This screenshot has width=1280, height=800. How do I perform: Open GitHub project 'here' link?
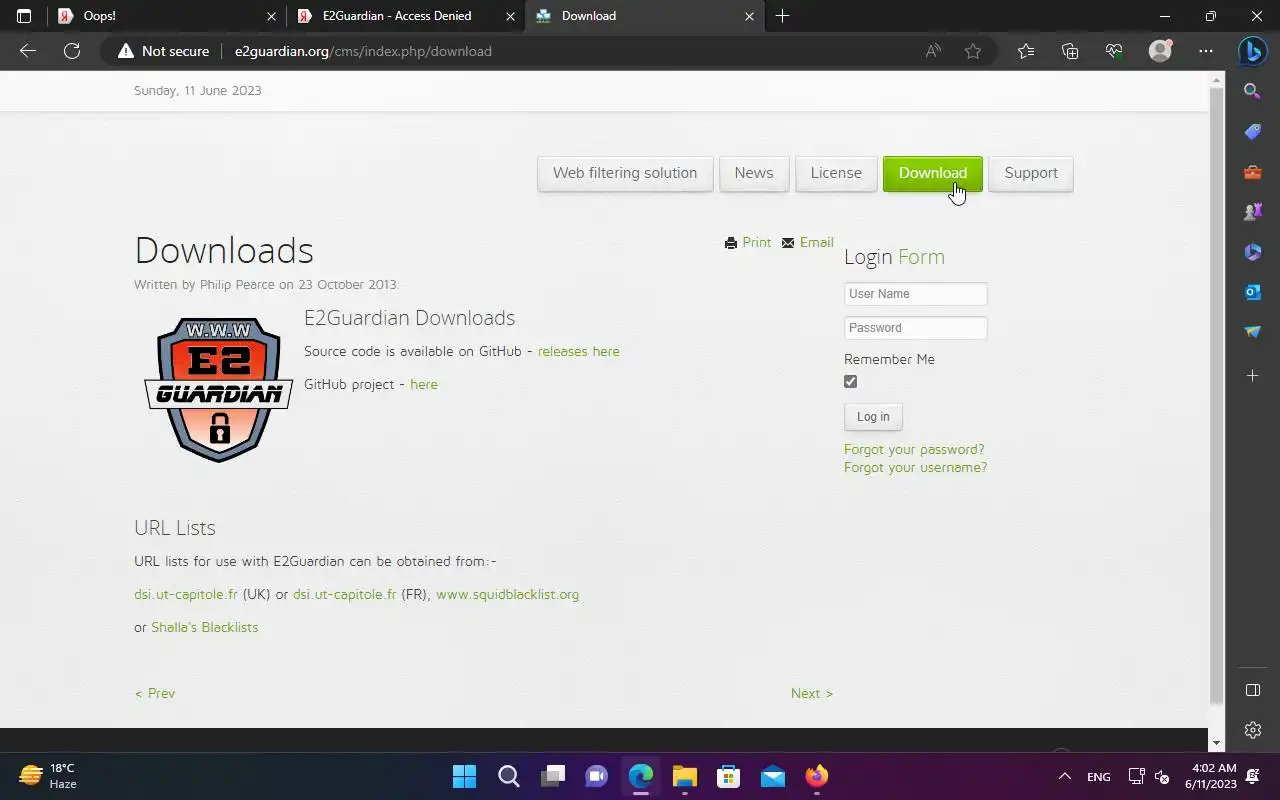[424, 384]
